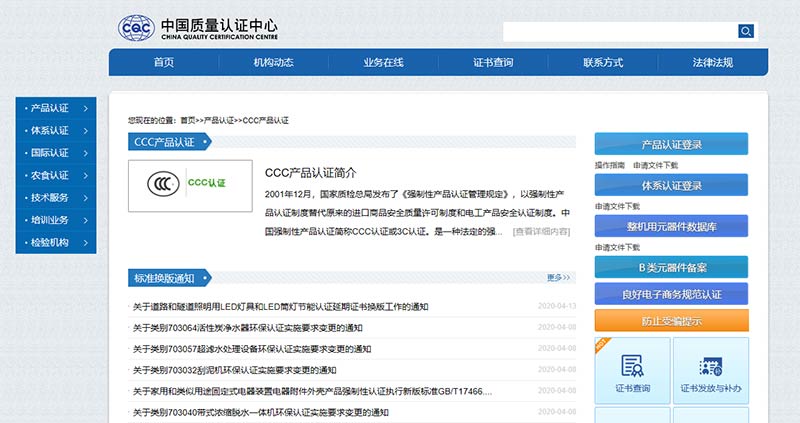
Task: Open 整机用元器件数据库 button
Action: (x=671, y=226)
